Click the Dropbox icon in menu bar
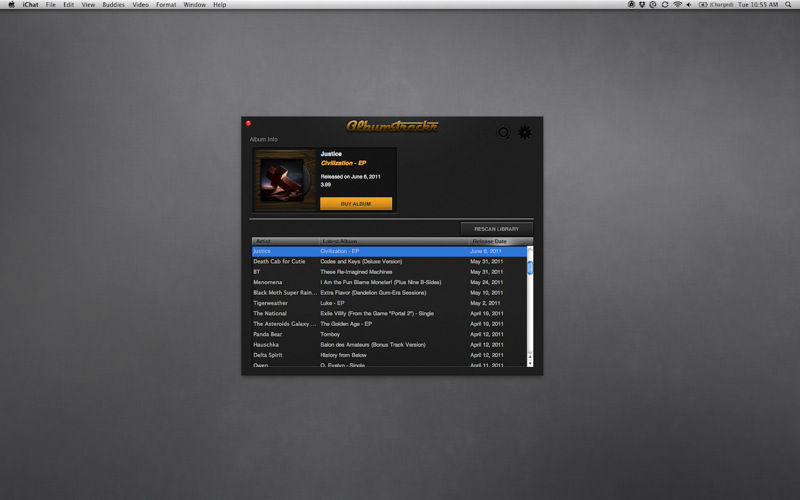 point(642,5)
